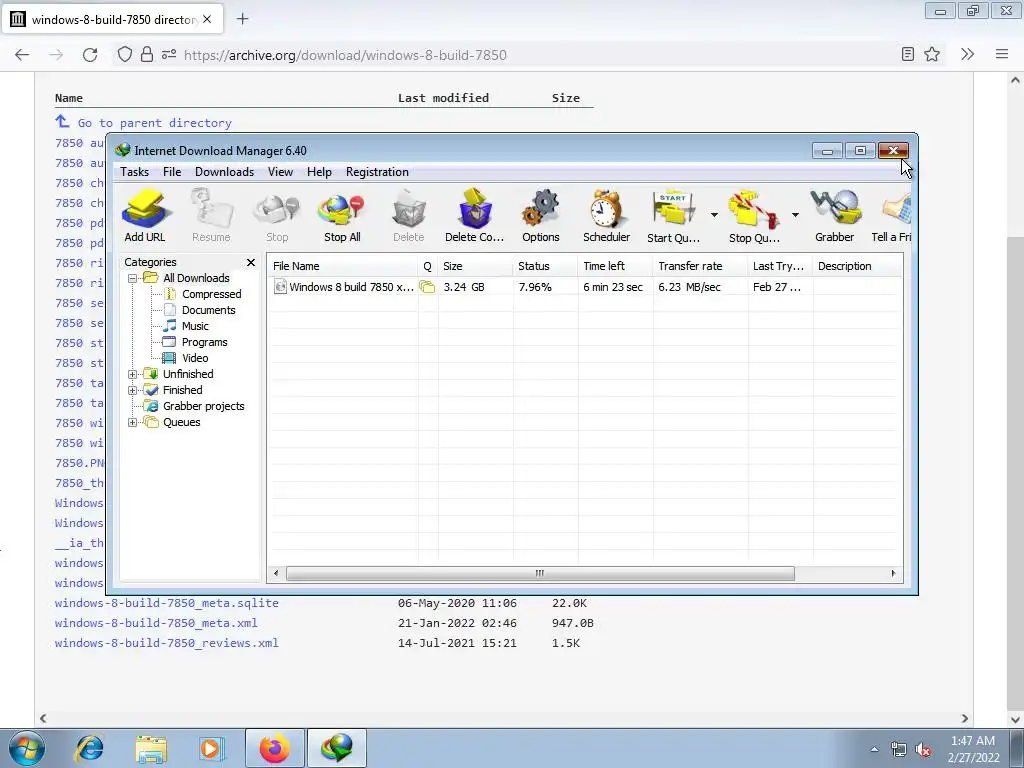Open Windows Explorer from taskbar
Screen dimensions: 1024x768
(x=150, y=748)
